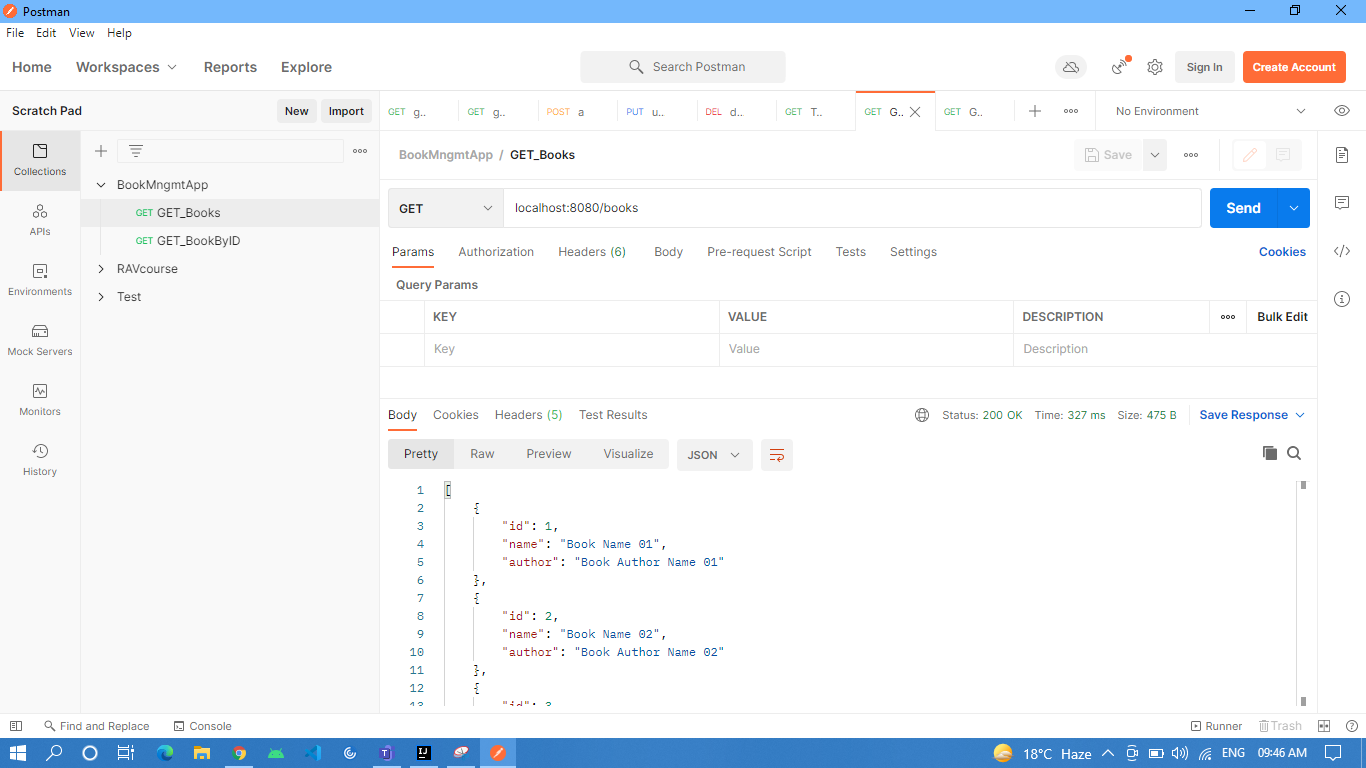Click the comment mode icon beside pencil
Image resolution: width=1366 pixels, height=768 pixels.
[1284, 155]
